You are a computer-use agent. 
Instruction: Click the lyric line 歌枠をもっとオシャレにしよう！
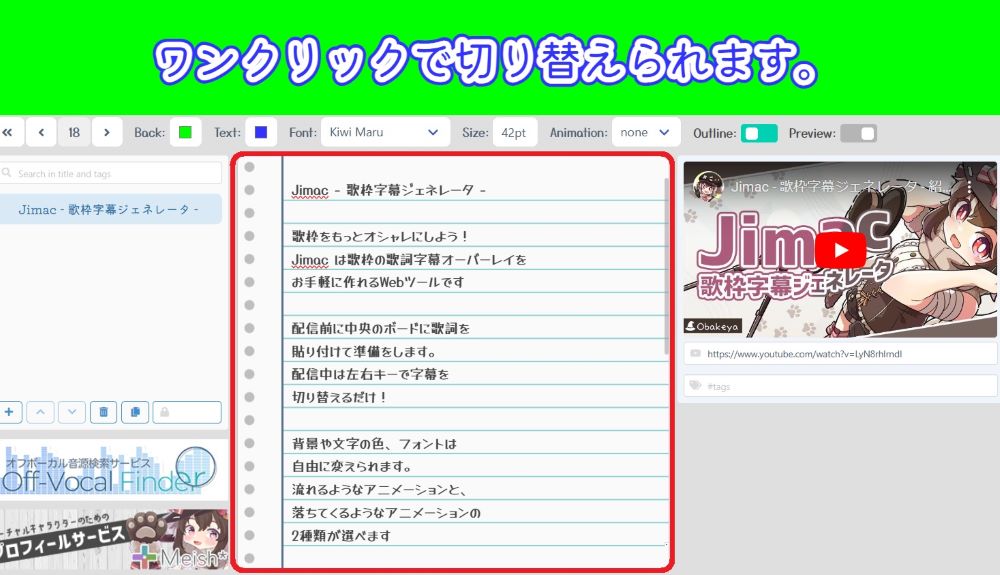click(380, 237)
